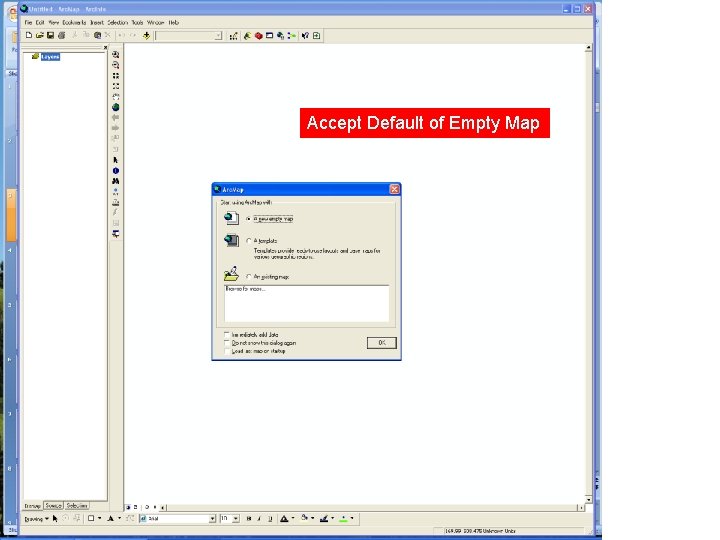The width and height of the screenshot is (720, 540).
Task: Click the Fixed Zoom In arrows icon
Action: [x=116, y=76]
